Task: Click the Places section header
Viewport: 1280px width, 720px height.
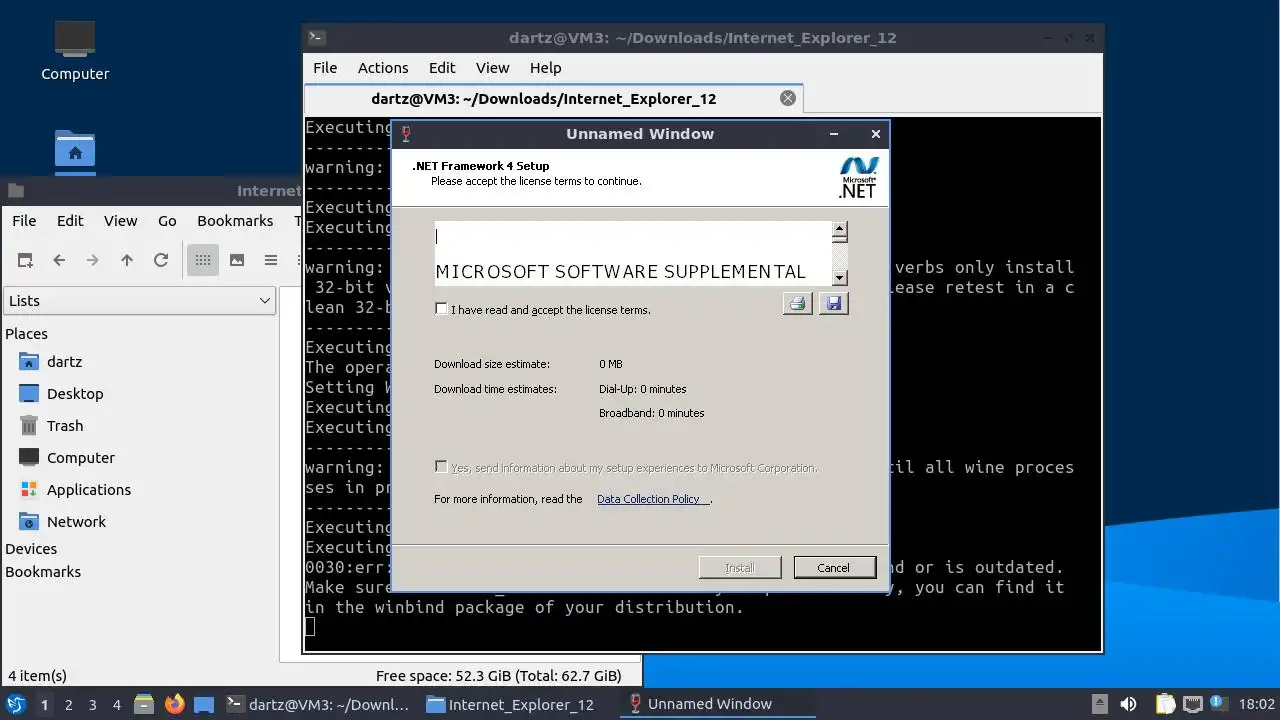Action: pyautogui.click(x=26, y=334)
